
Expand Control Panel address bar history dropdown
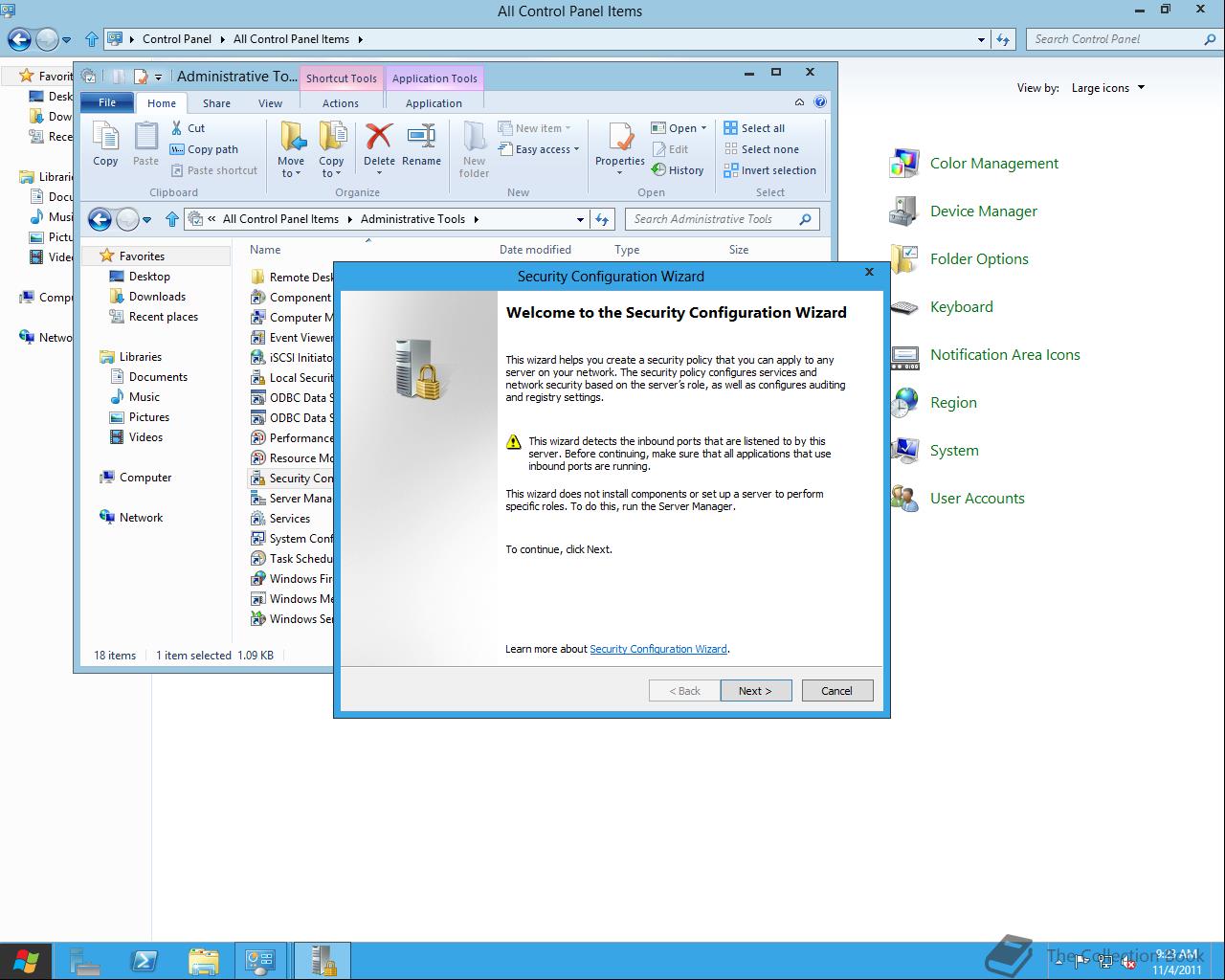(x=981, y=39)
